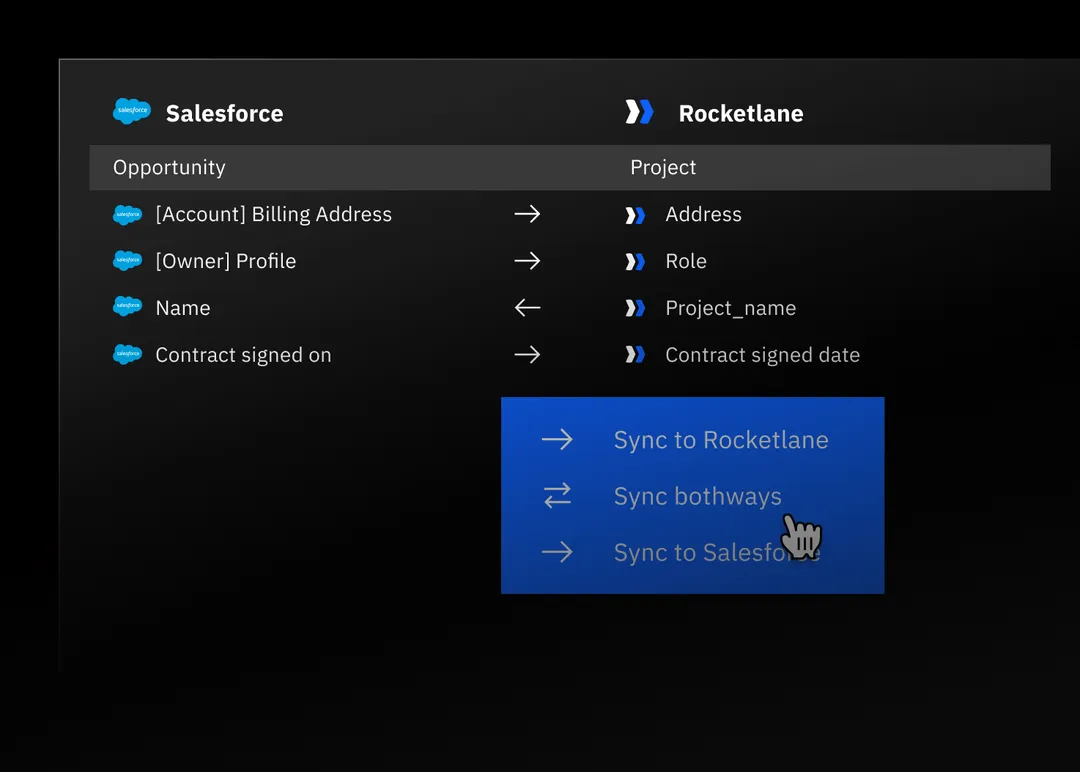
Task: Click the Salesforce cloud logo in header
Action: click(131, 112)
